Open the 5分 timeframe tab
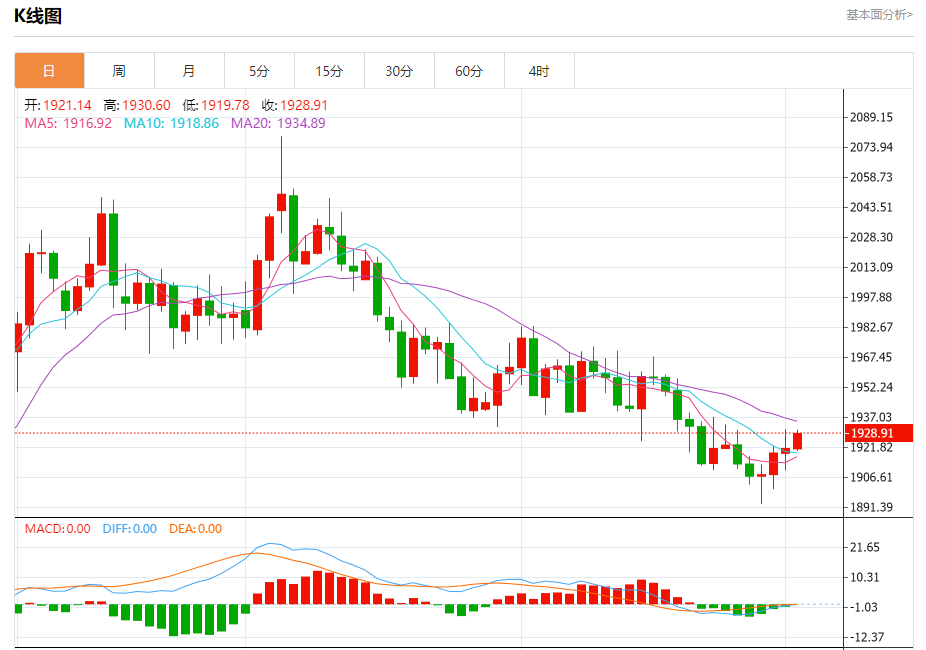Screen dimensions: 926x650 coord(259,71)
